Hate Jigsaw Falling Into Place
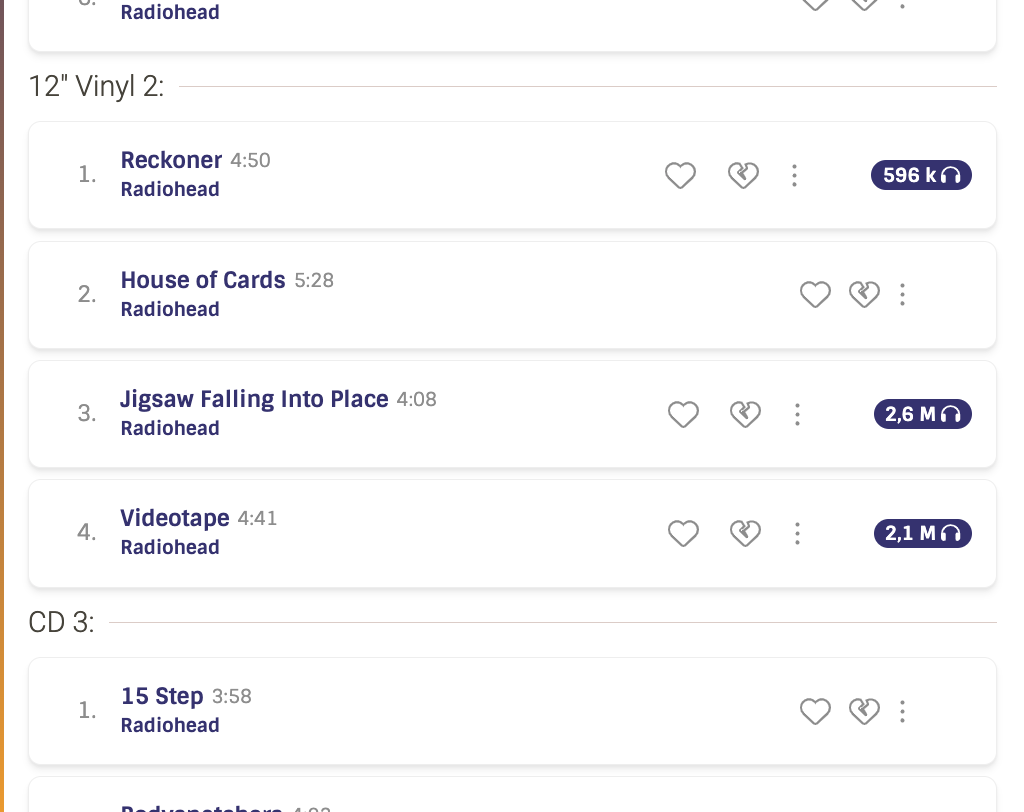1024x812 pixels. click(x=745, y=414)
